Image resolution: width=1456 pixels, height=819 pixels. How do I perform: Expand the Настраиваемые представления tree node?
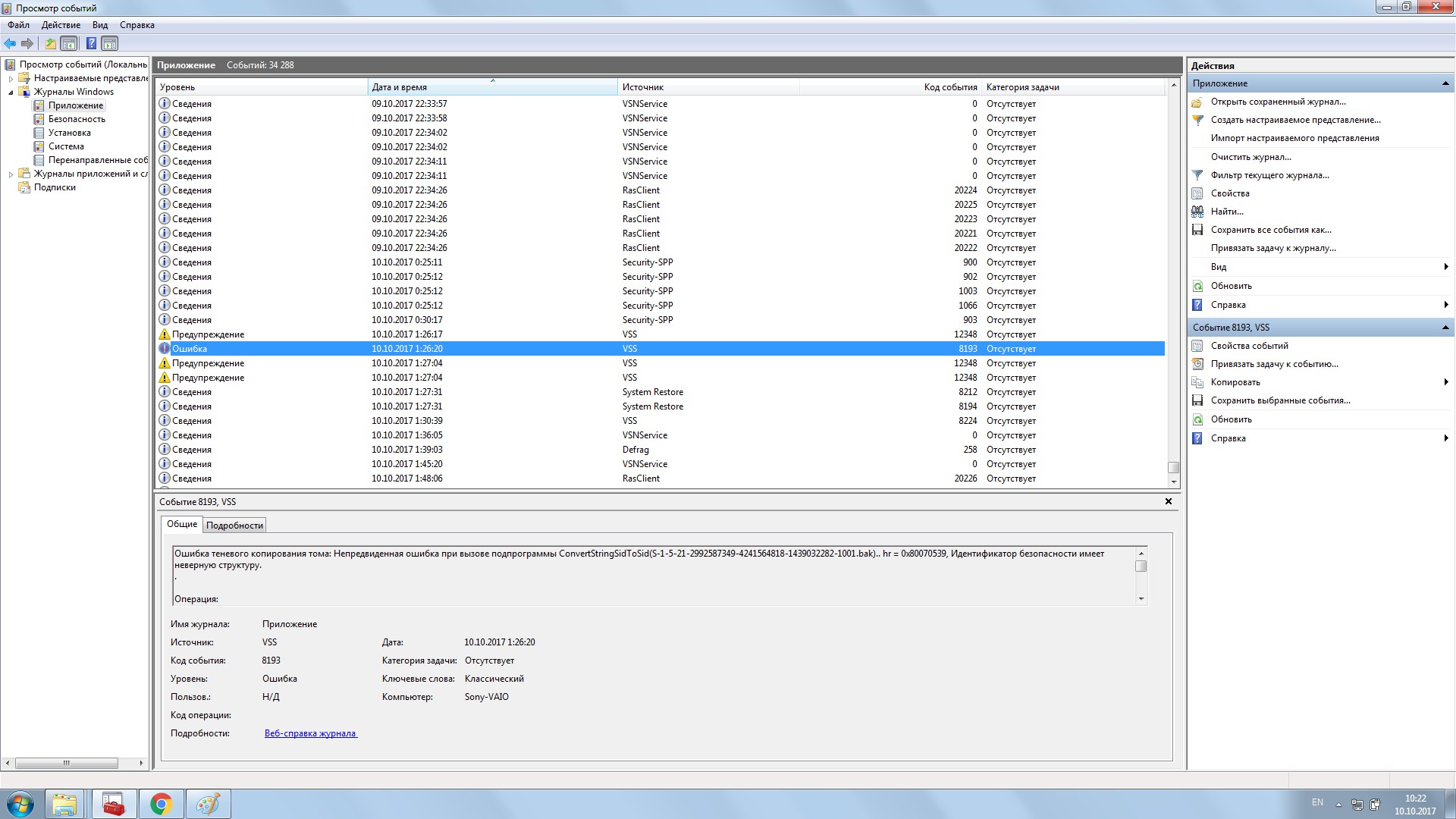[x=11, y=78]
